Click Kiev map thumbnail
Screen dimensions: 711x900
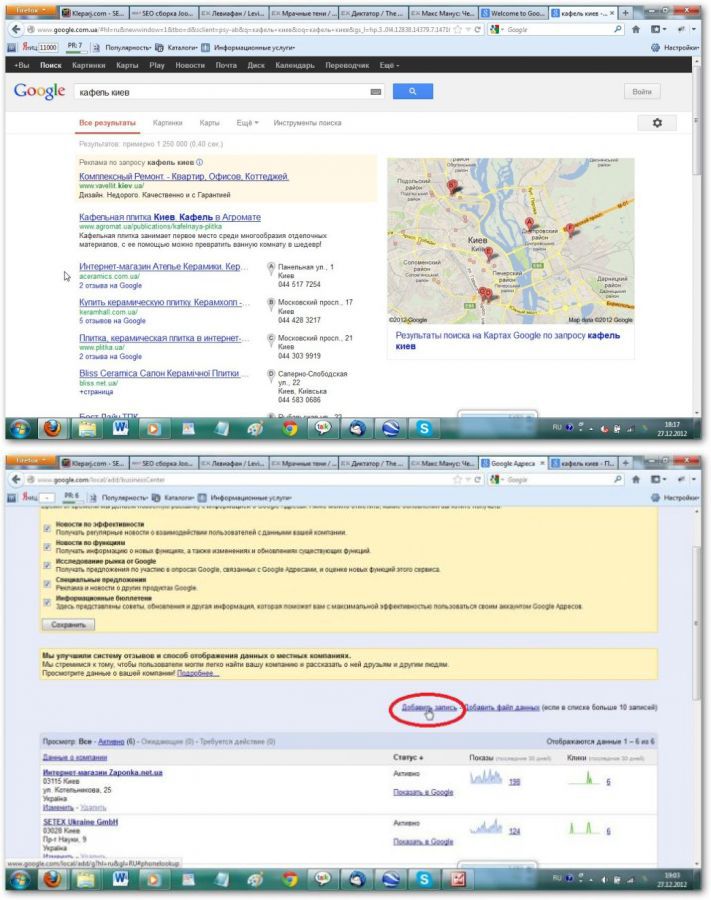tap(511, 241)
